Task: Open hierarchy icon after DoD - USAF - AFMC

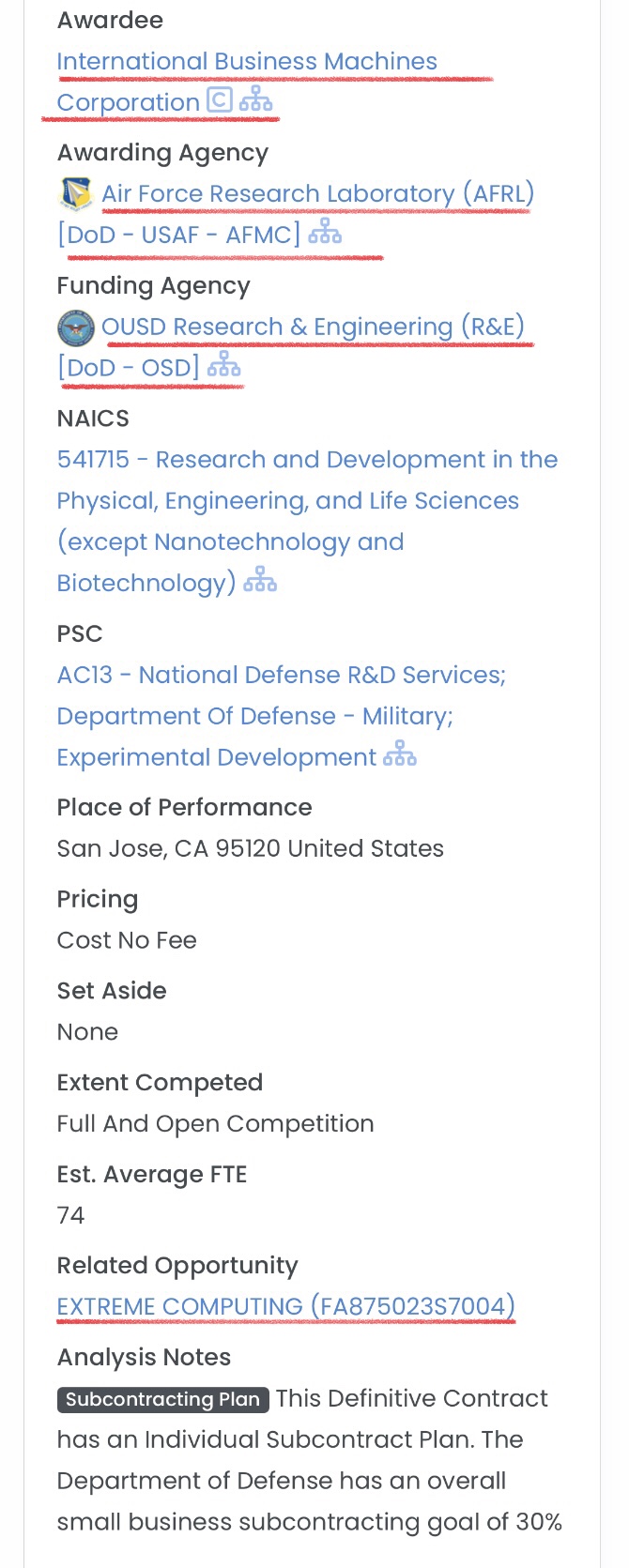Action: 325,233
